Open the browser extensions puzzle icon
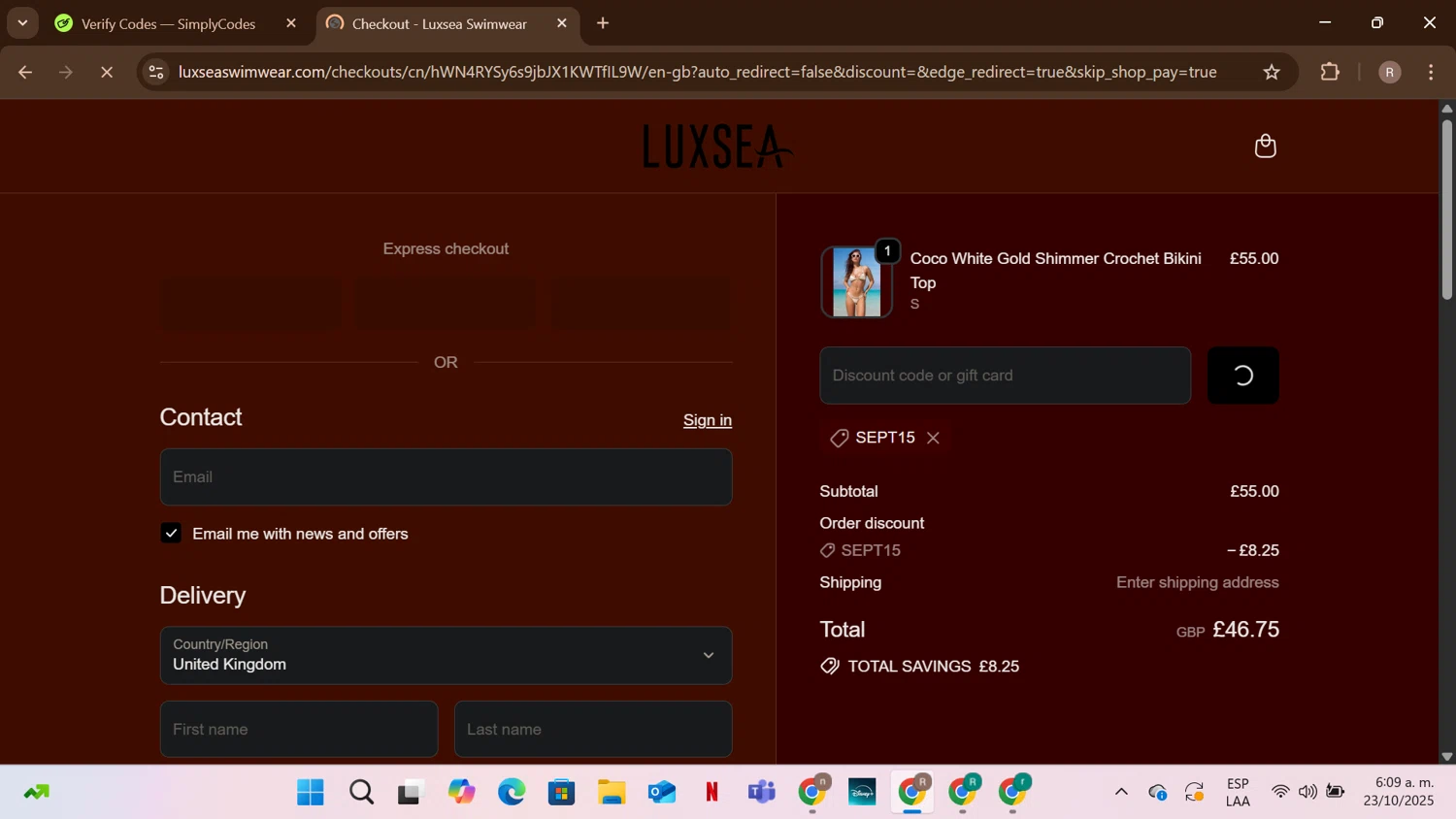Viewport: 1456px width, 819px height. pos(1330,72)
